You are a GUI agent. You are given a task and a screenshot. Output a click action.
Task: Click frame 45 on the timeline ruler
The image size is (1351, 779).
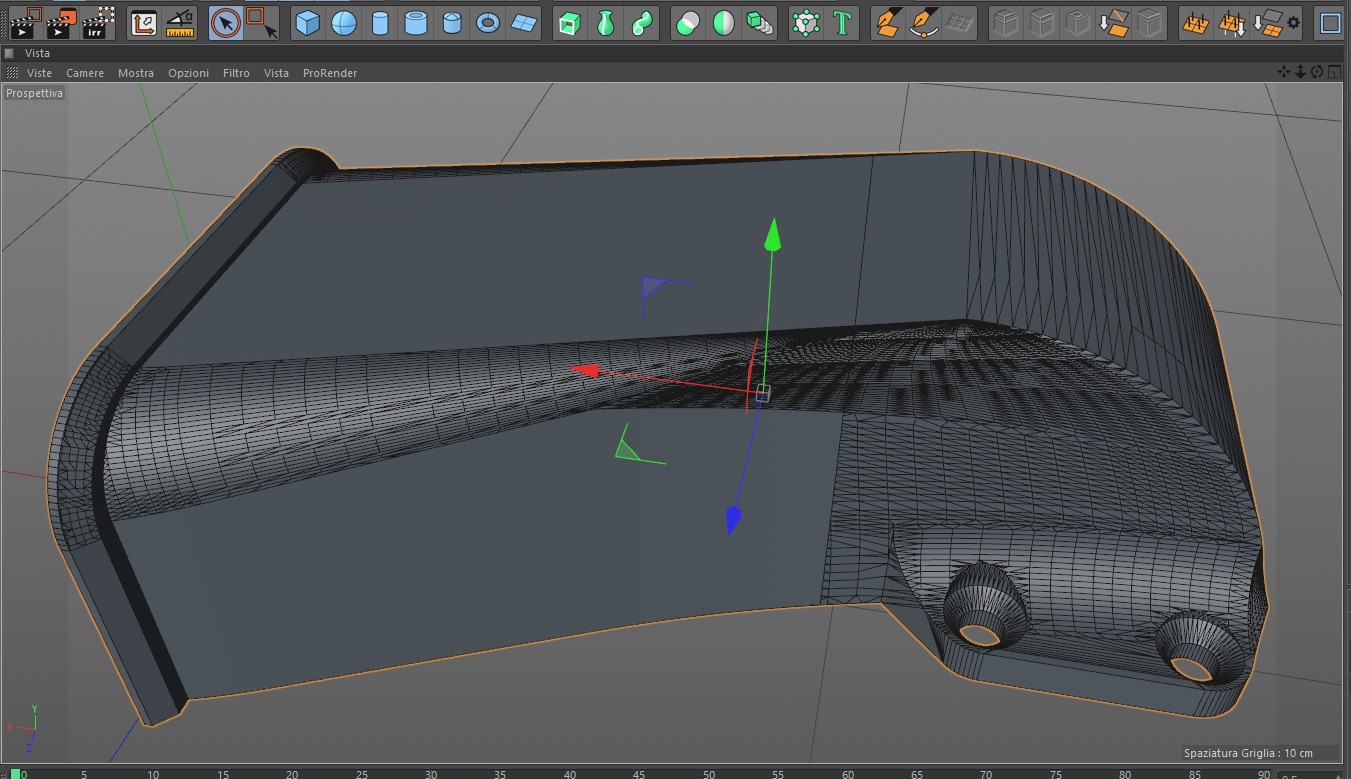[640, 773]
